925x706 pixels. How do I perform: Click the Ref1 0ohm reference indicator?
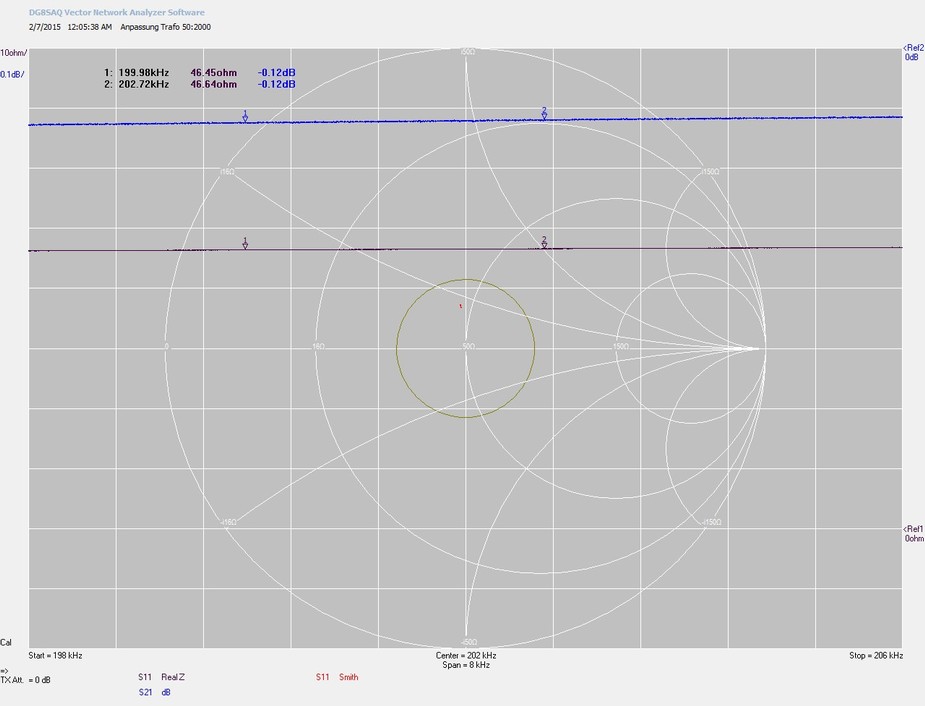[912, 533]
